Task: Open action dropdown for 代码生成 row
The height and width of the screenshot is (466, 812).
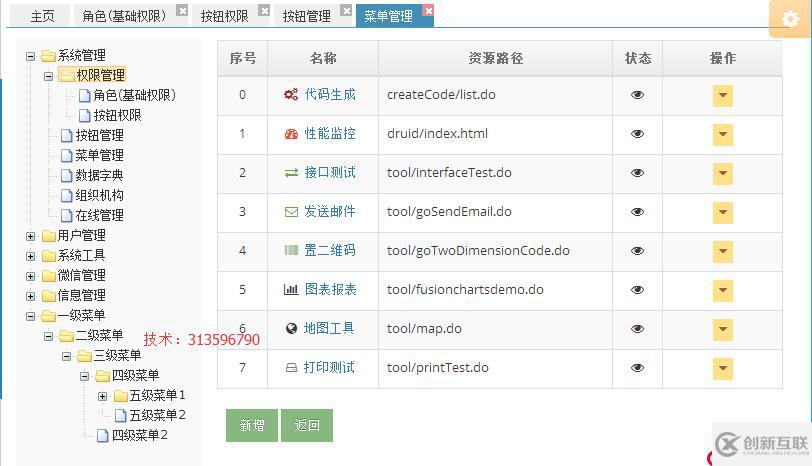Action: click(x=722, y=96)
